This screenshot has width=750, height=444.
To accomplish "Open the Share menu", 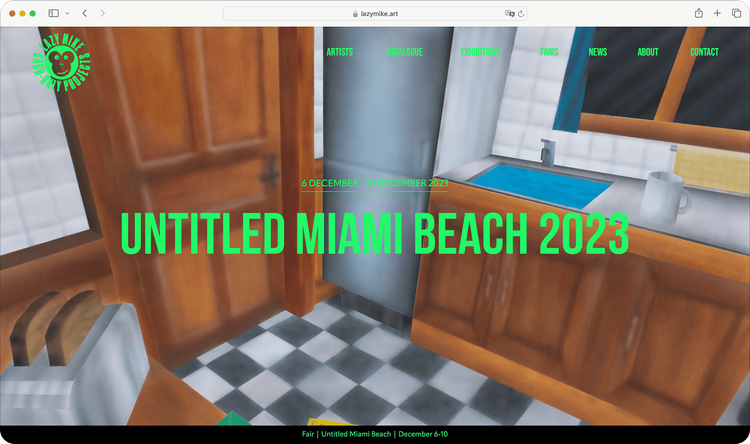I will [697, 13].
